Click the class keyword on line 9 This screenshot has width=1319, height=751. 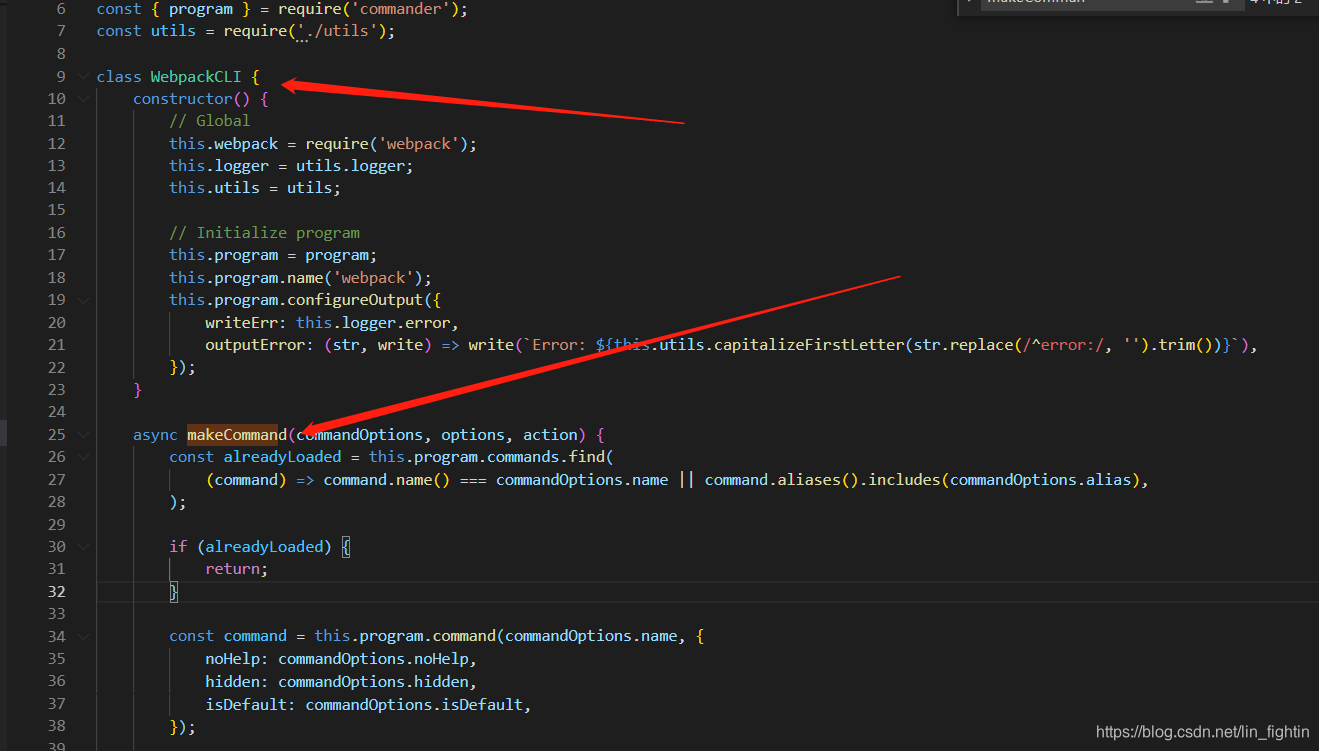click(119, 76)
